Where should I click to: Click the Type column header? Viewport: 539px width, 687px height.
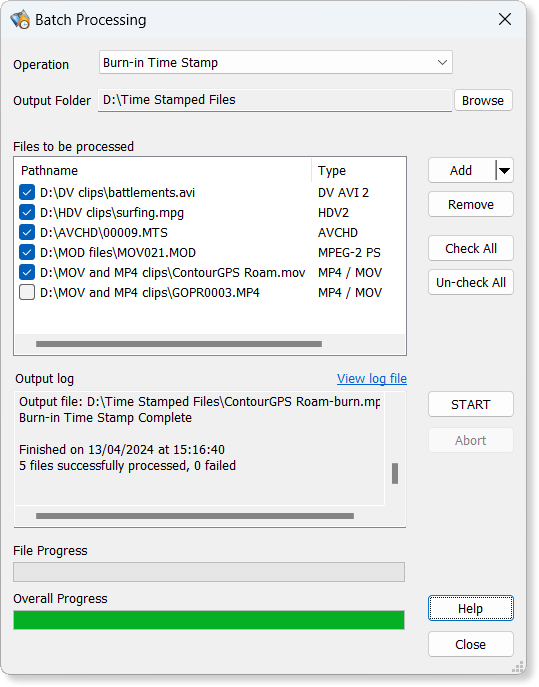(x=358, y=170)
